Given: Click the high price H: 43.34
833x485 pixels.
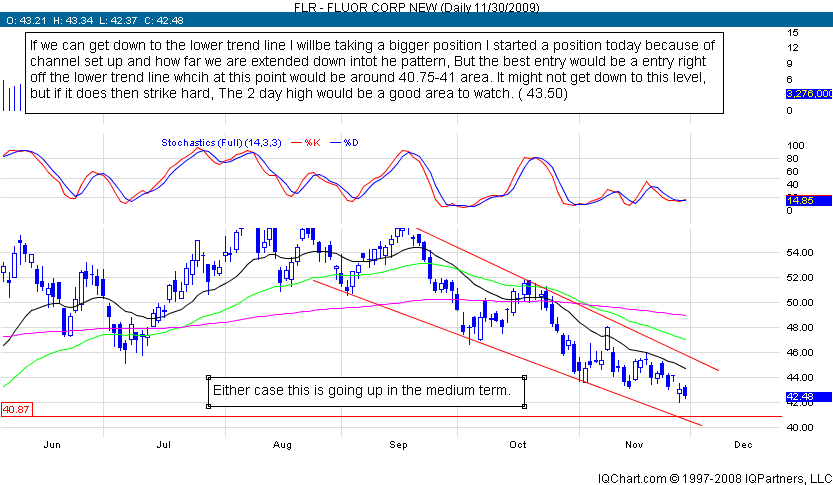Looking at the screenshot, I should tap(72, 21).
